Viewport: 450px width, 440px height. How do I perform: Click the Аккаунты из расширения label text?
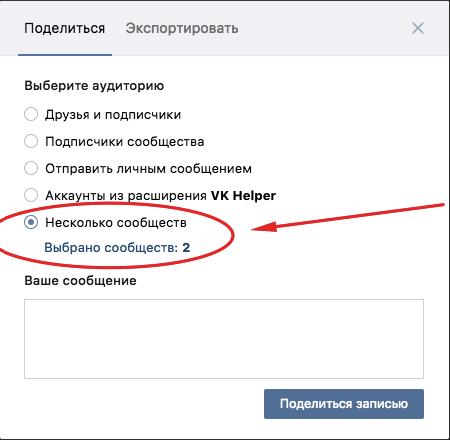coord(126,196)
